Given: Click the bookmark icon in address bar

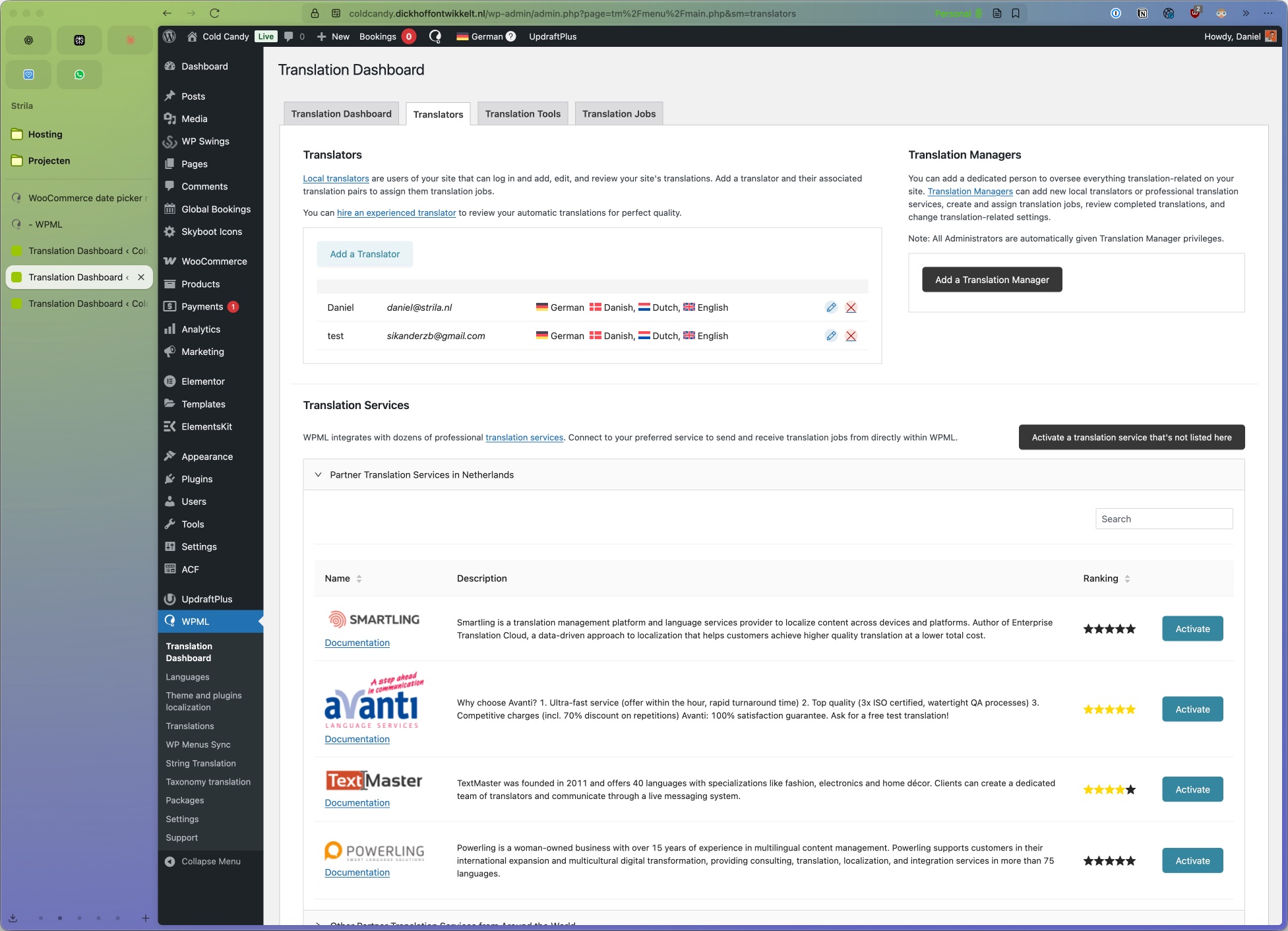Looking at the screenshot, I should pyautogui.click(x=1016, y=13).
